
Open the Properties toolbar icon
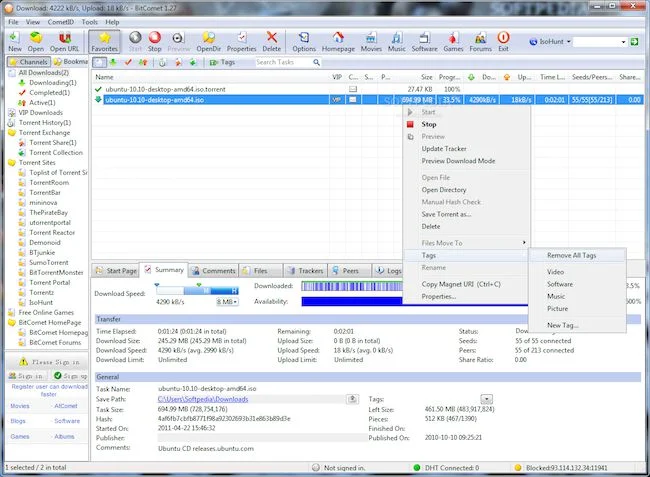[242, 42]
